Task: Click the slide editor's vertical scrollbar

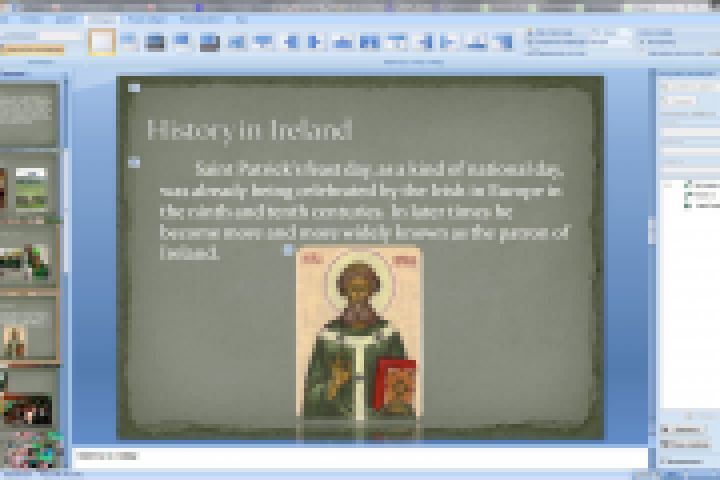Action: click(x=652, y=257)
